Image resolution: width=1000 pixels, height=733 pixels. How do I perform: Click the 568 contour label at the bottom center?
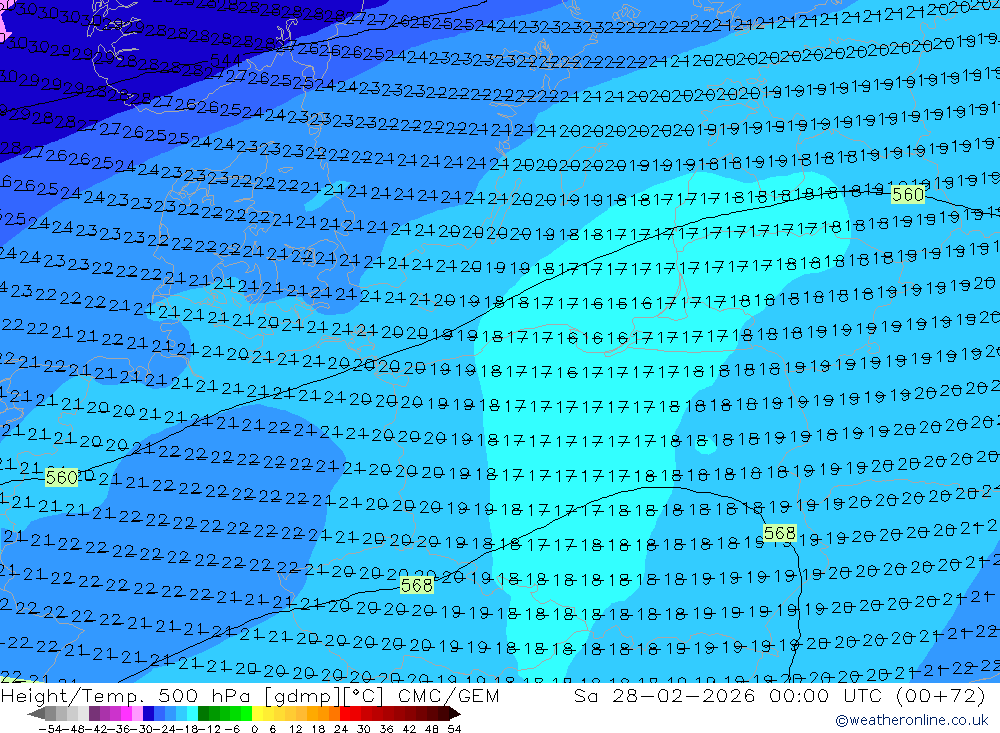click(416, 585)
